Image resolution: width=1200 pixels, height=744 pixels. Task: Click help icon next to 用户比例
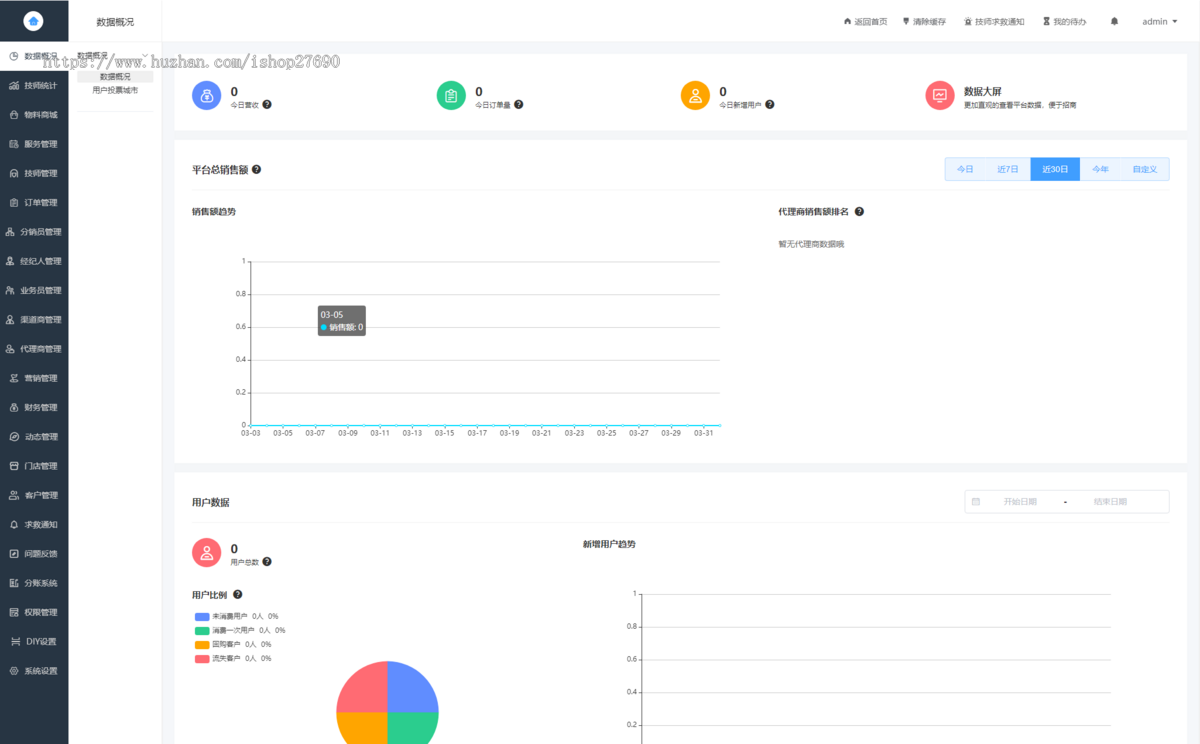237,595
